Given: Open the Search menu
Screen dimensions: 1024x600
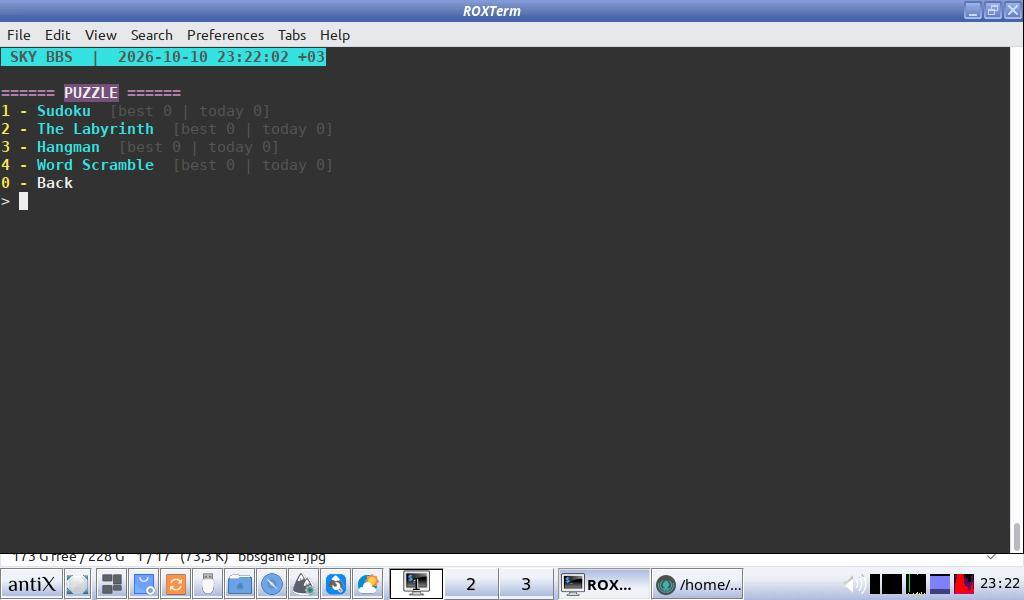Looking at the screenshot, I should 152,35.
